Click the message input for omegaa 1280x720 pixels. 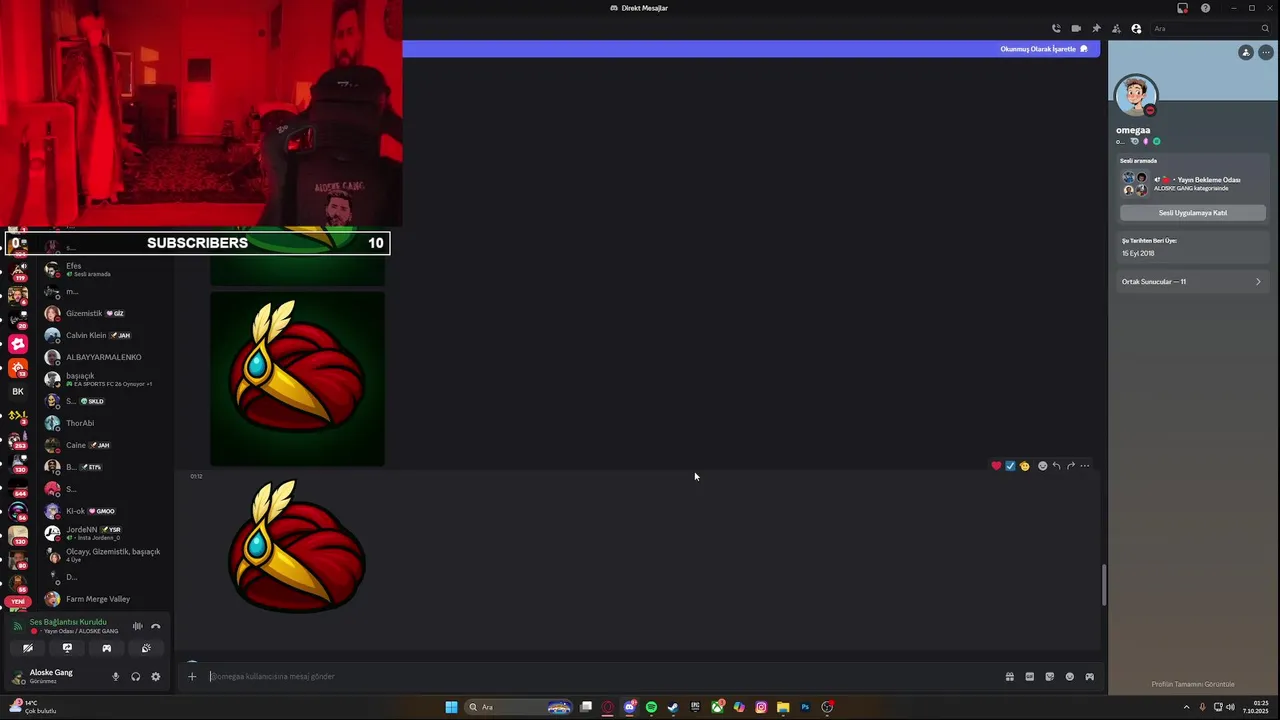coord(600,677)
